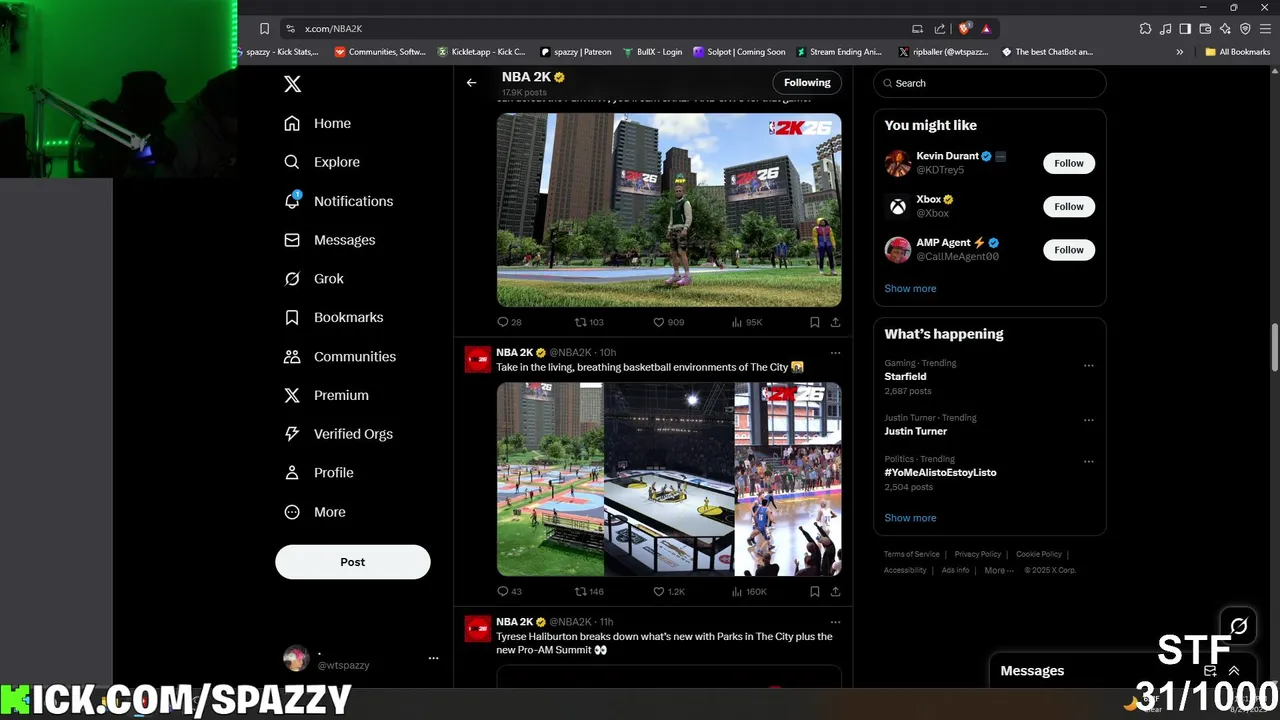
Task: Click the share icon in address bar
Action: (x=940, y=28)
